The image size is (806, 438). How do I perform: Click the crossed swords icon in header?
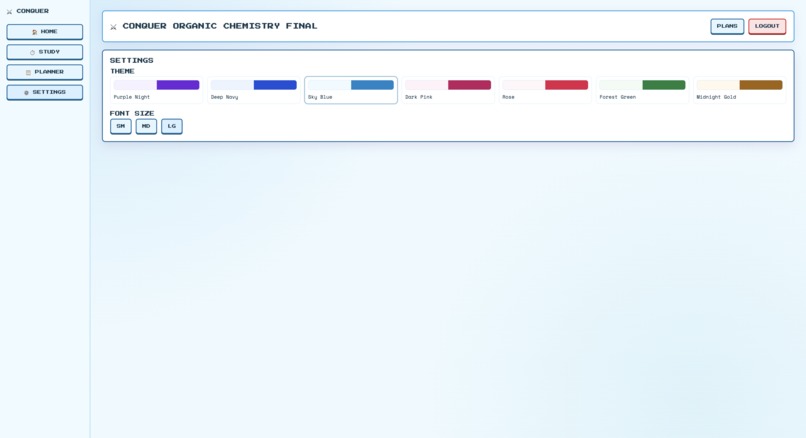pyautogui.click(x=114, y=27)
